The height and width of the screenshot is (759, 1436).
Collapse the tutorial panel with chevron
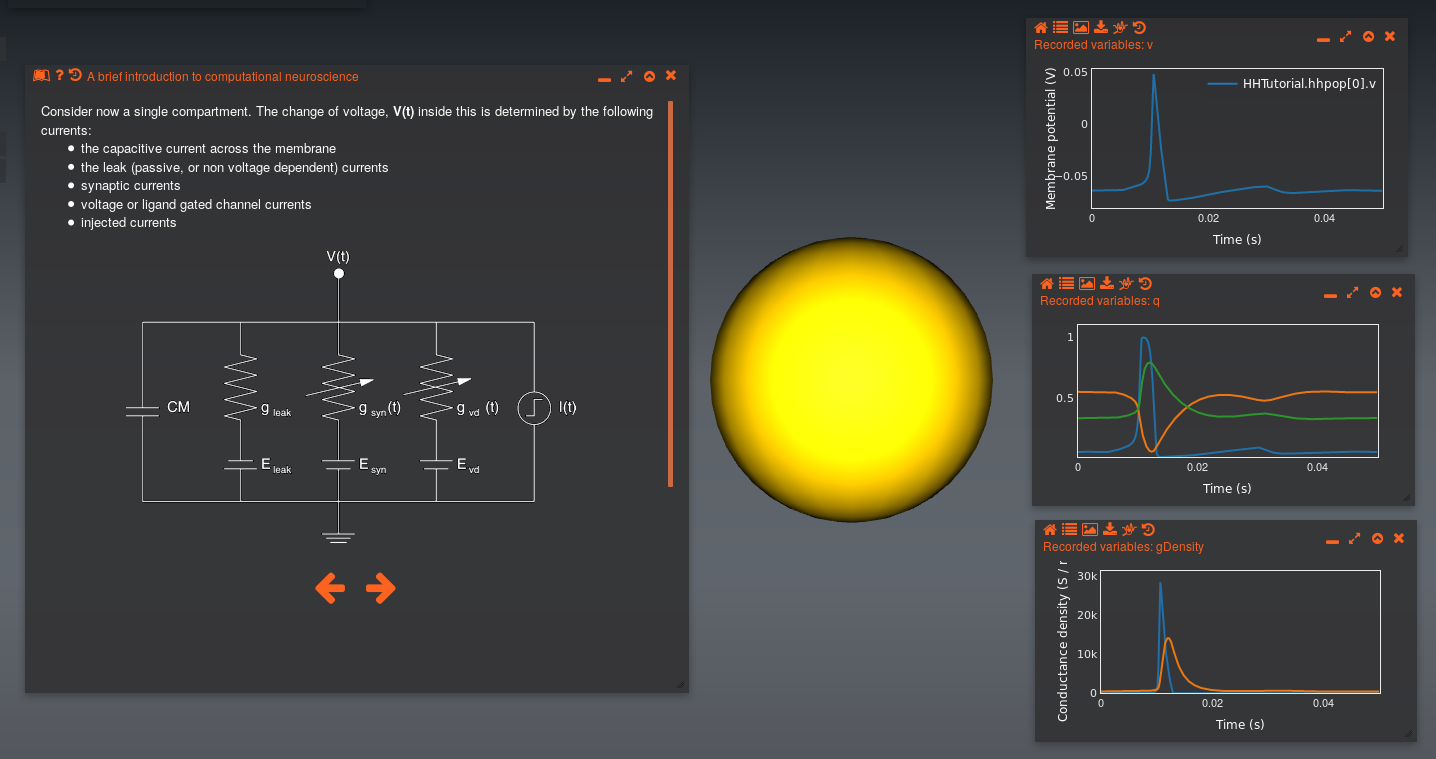click(x=649, y=76)
